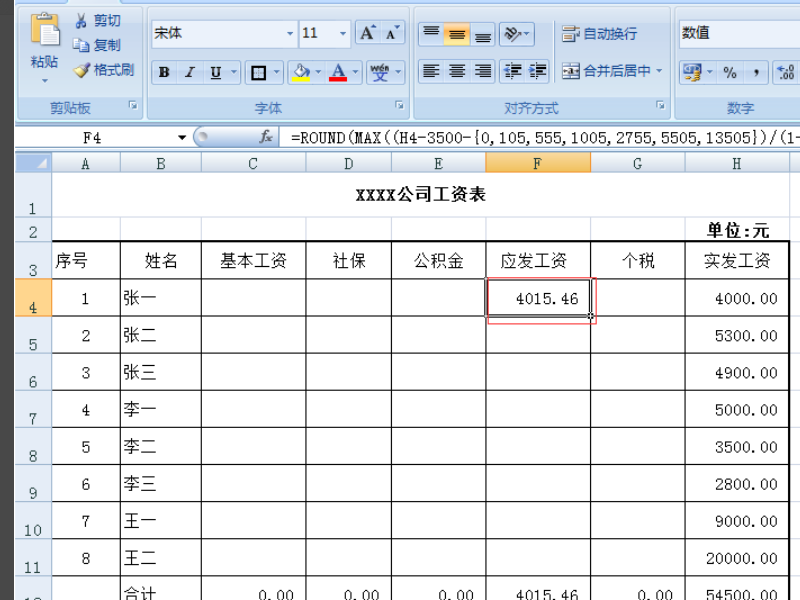Image resolution: width=800 pixels, height=600 pixels.
Task: Set middle vertical alignment
Action: (x=457, y=34)
